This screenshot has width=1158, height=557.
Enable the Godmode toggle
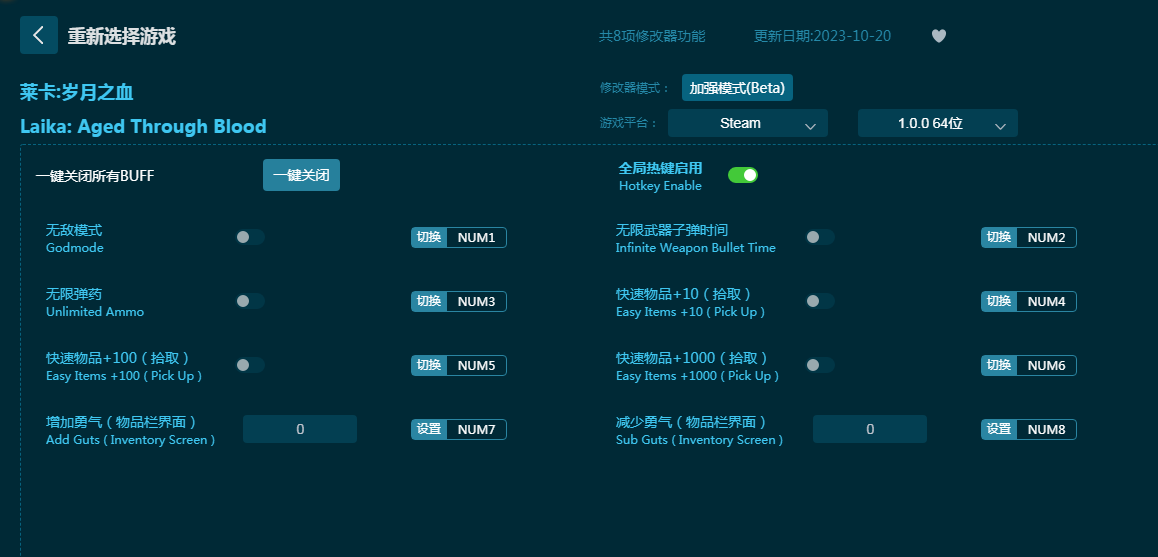(250, 237)
